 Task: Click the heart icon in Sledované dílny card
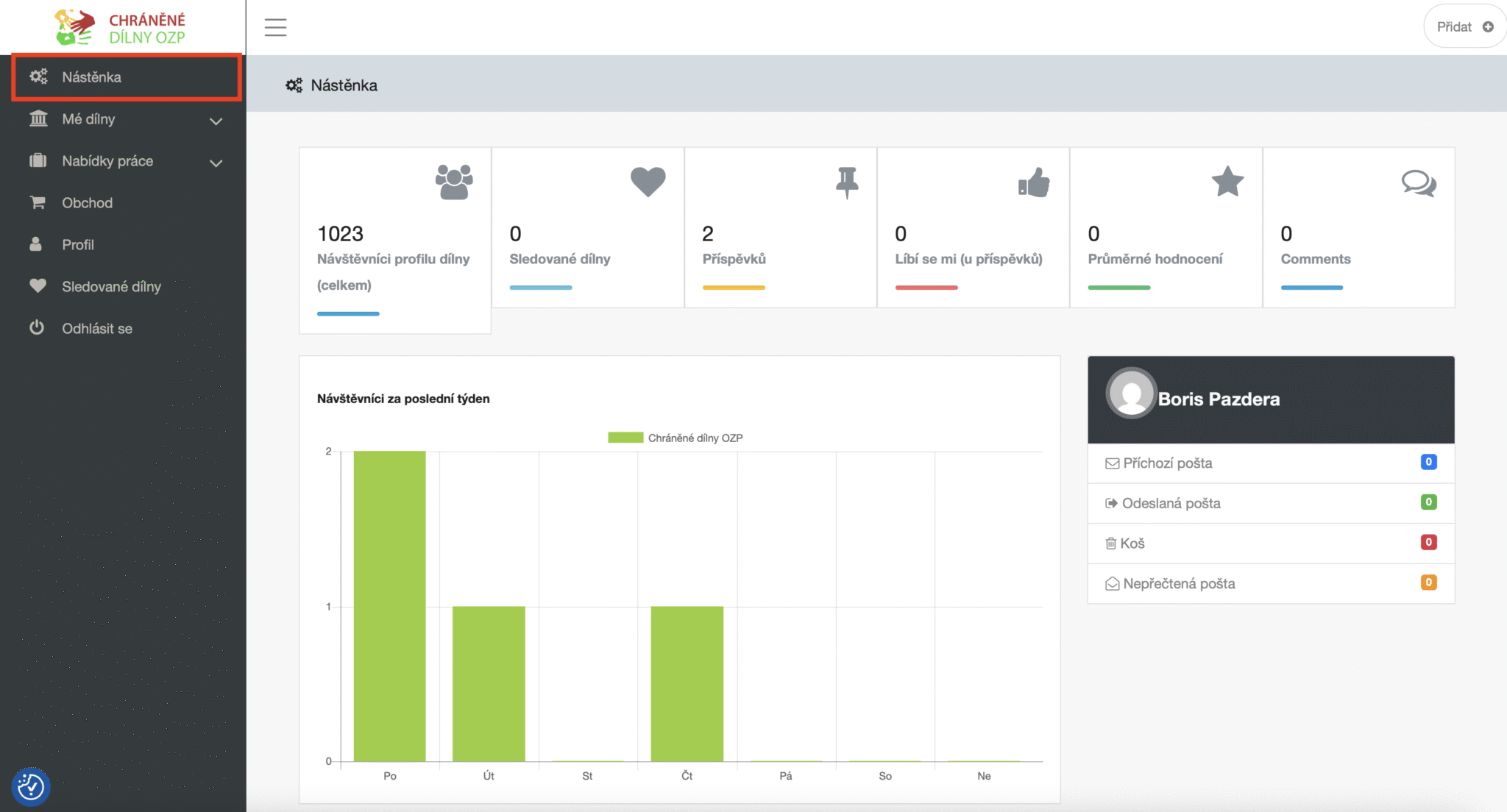(x=648, y=182)
